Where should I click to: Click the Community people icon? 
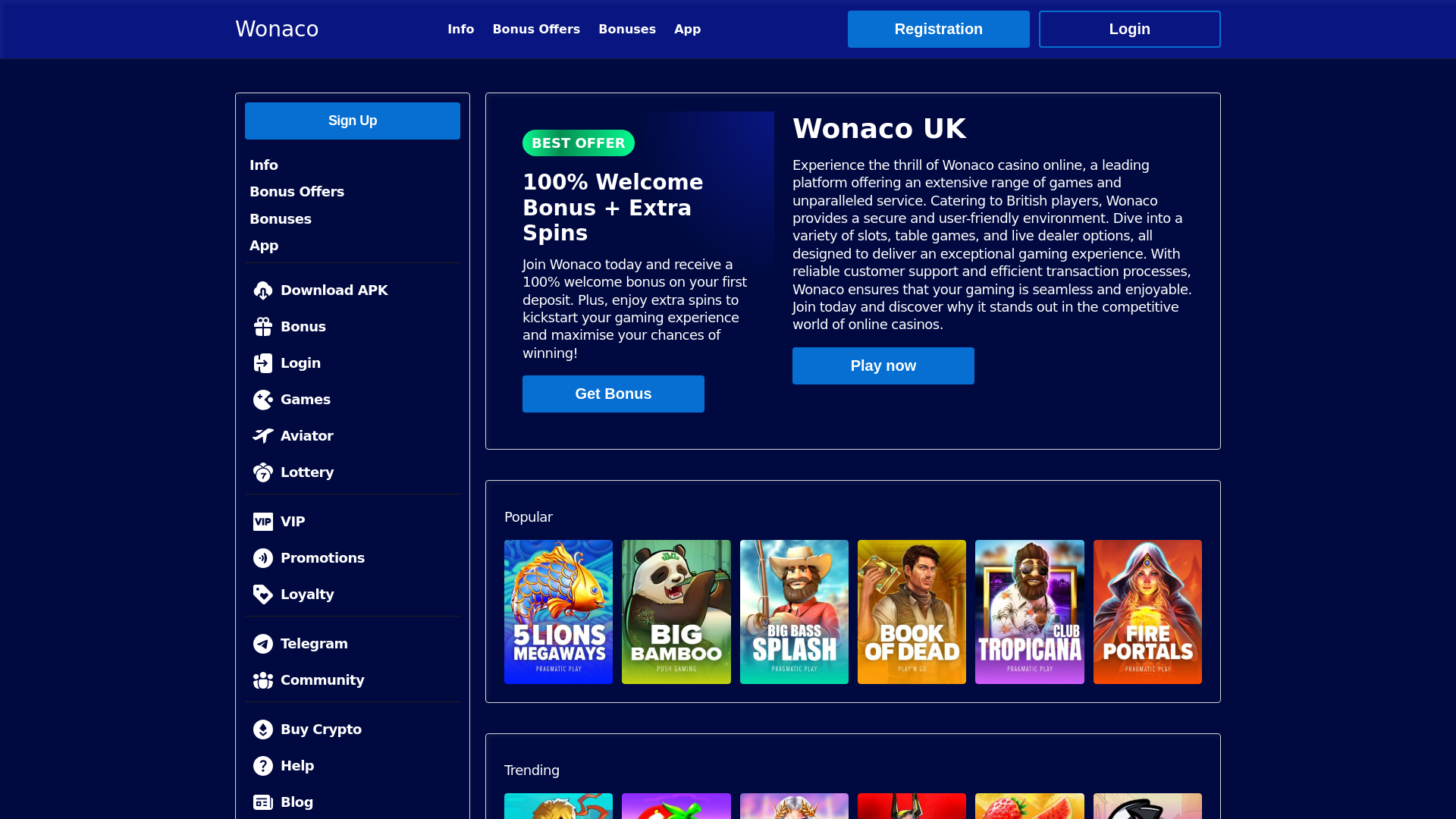click(263, 680)
